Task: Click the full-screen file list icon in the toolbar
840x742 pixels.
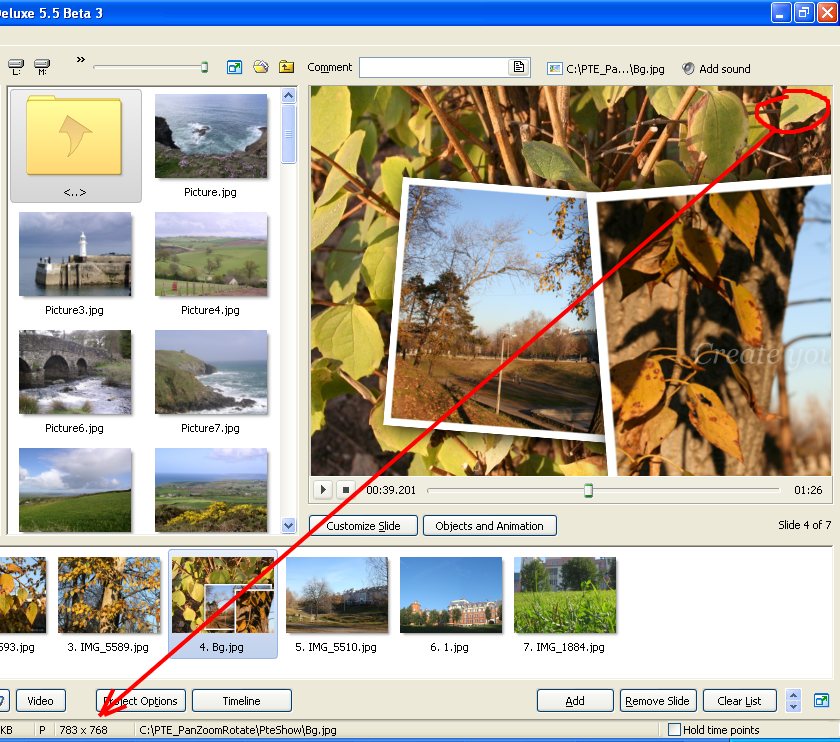Action: 234,67
